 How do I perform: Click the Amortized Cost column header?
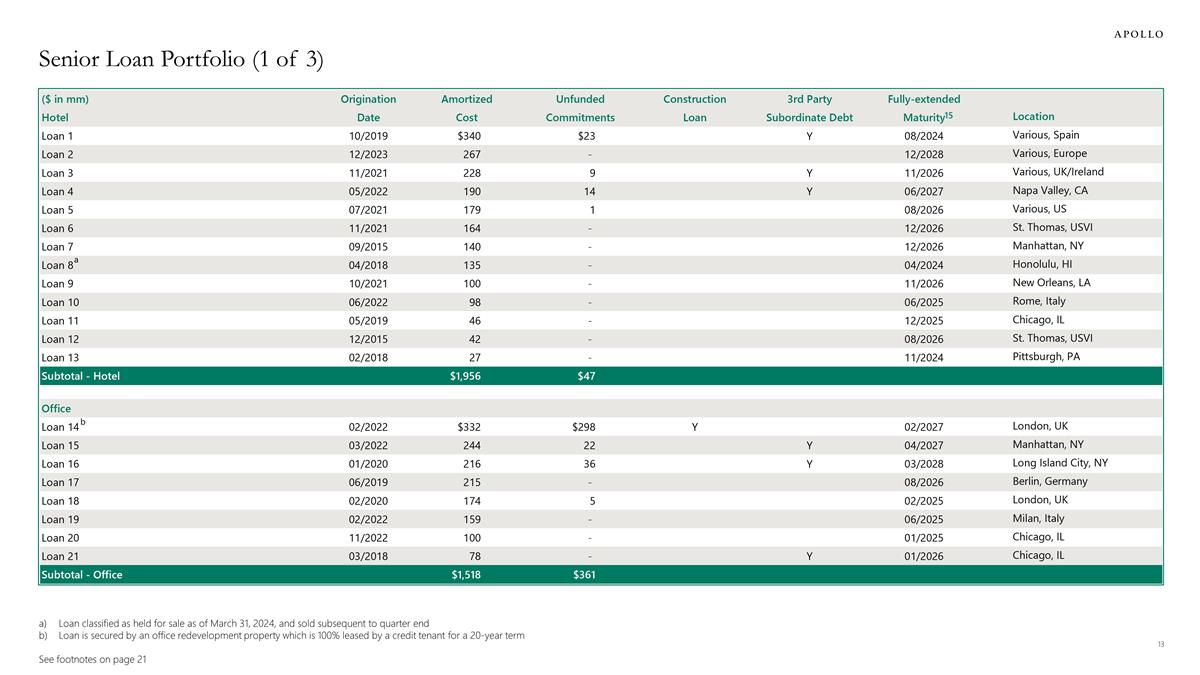467,108
